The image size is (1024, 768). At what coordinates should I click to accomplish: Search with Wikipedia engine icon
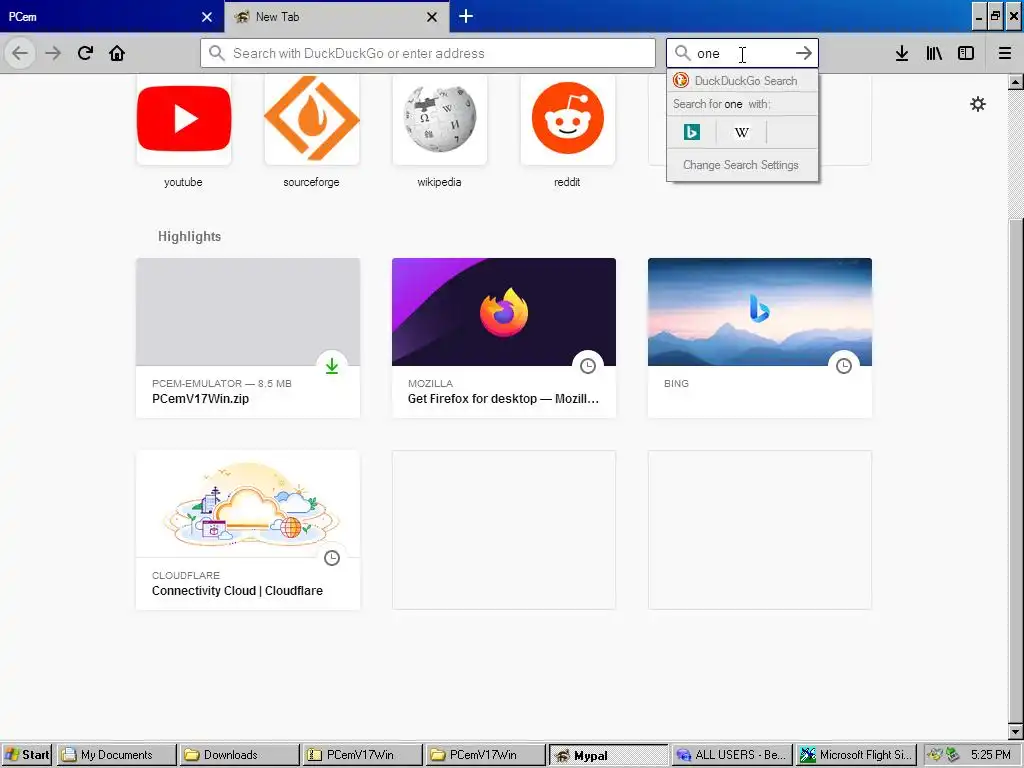tap(741, 133)
